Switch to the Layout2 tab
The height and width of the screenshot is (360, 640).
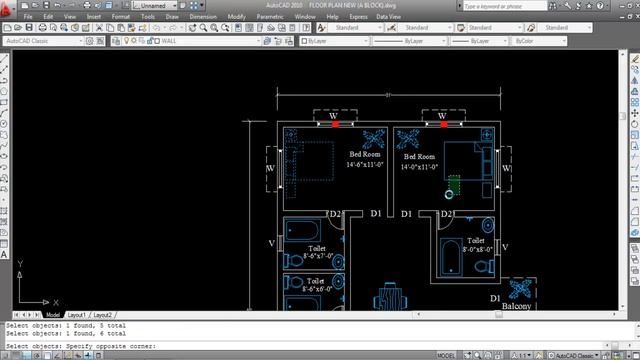click(x=102, y=315)
